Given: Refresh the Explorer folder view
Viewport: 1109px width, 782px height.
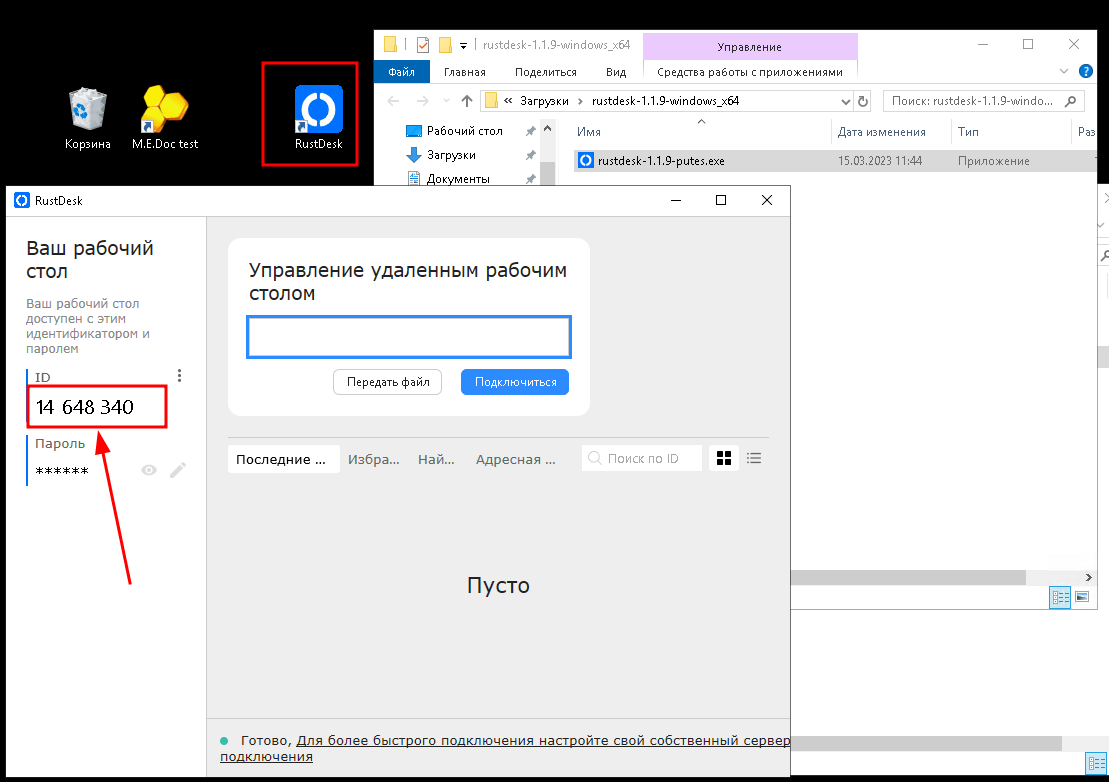Looking at the screenshot, I should 863,101.
